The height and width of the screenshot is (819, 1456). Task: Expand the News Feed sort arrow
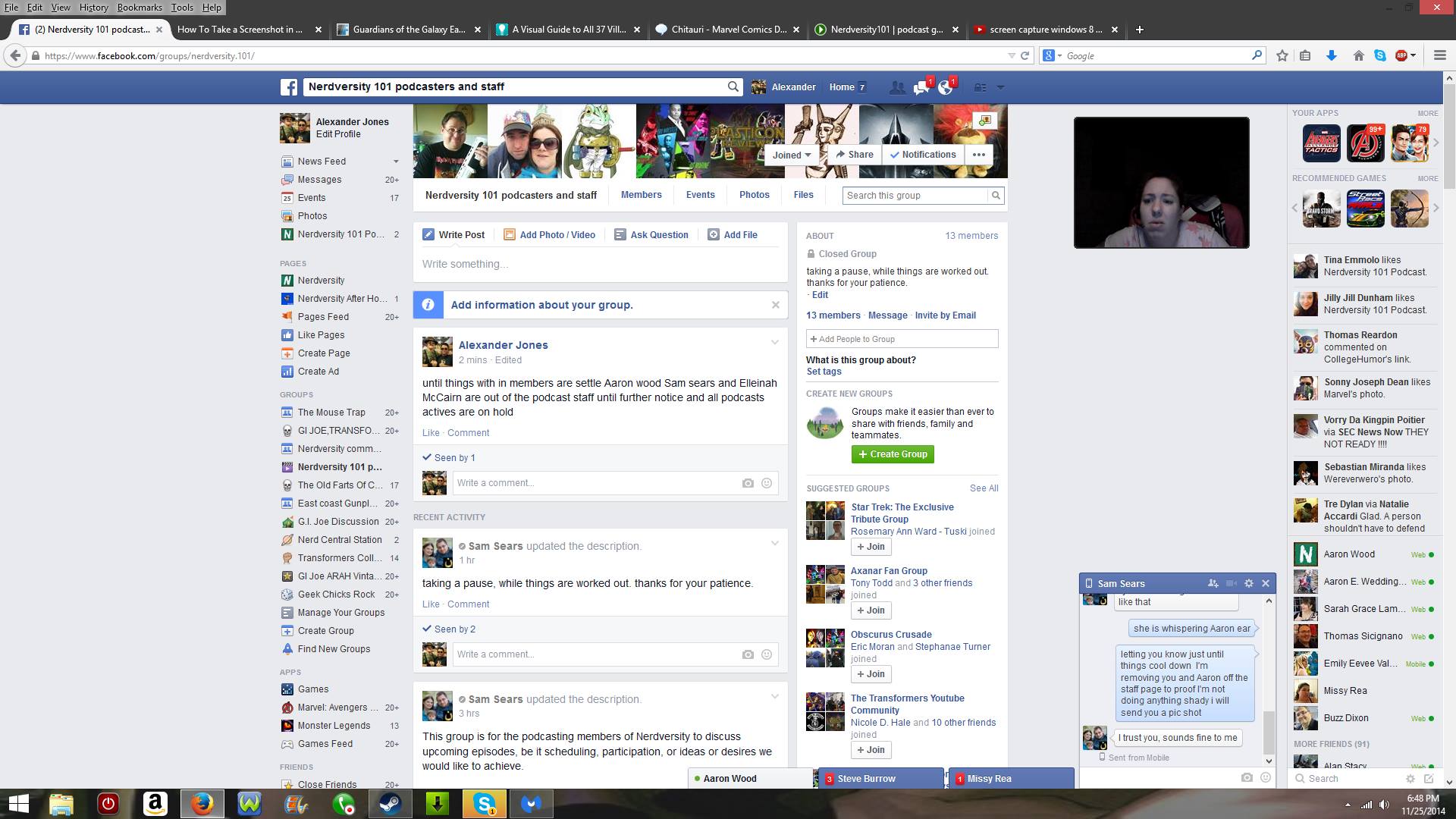pyautogui.click(x=395, y=162)
